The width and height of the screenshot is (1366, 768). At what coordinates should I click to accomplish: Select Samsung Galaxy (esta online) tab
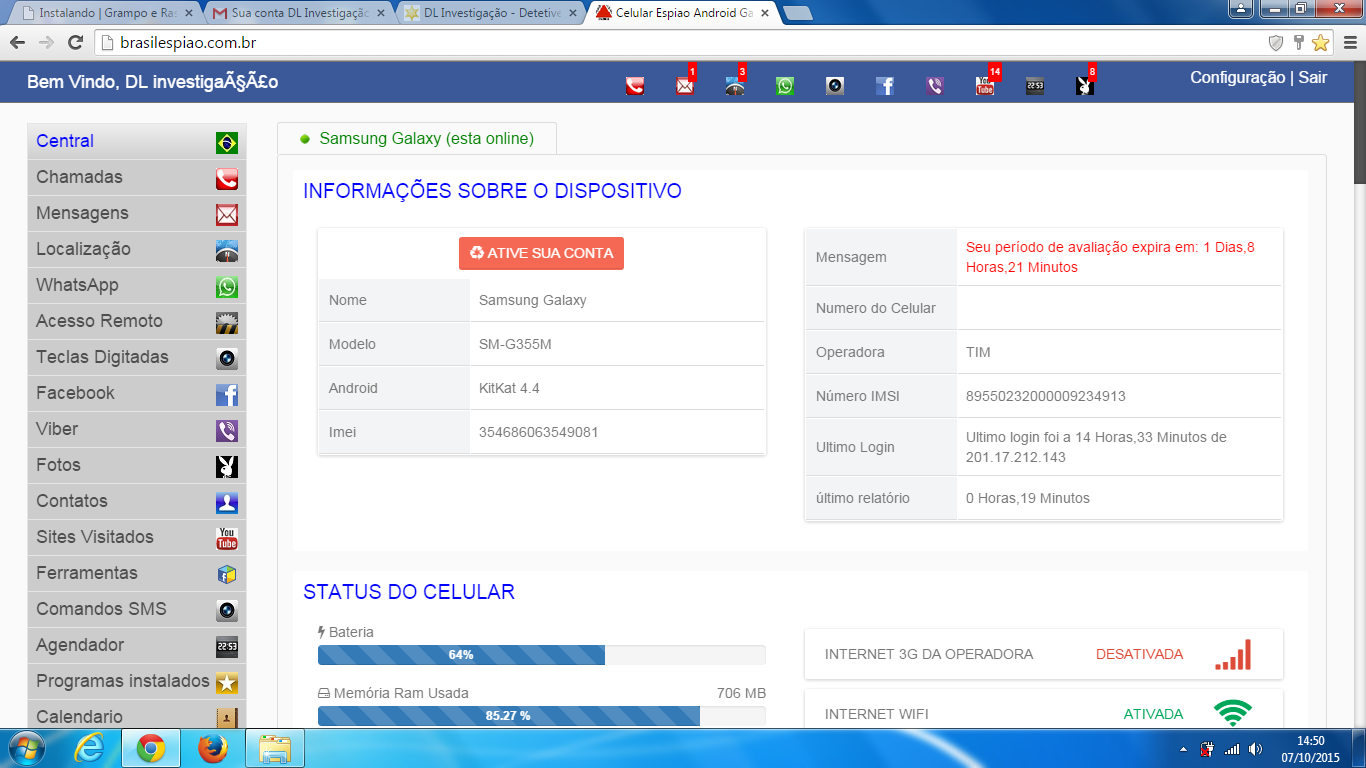[417, 139]
